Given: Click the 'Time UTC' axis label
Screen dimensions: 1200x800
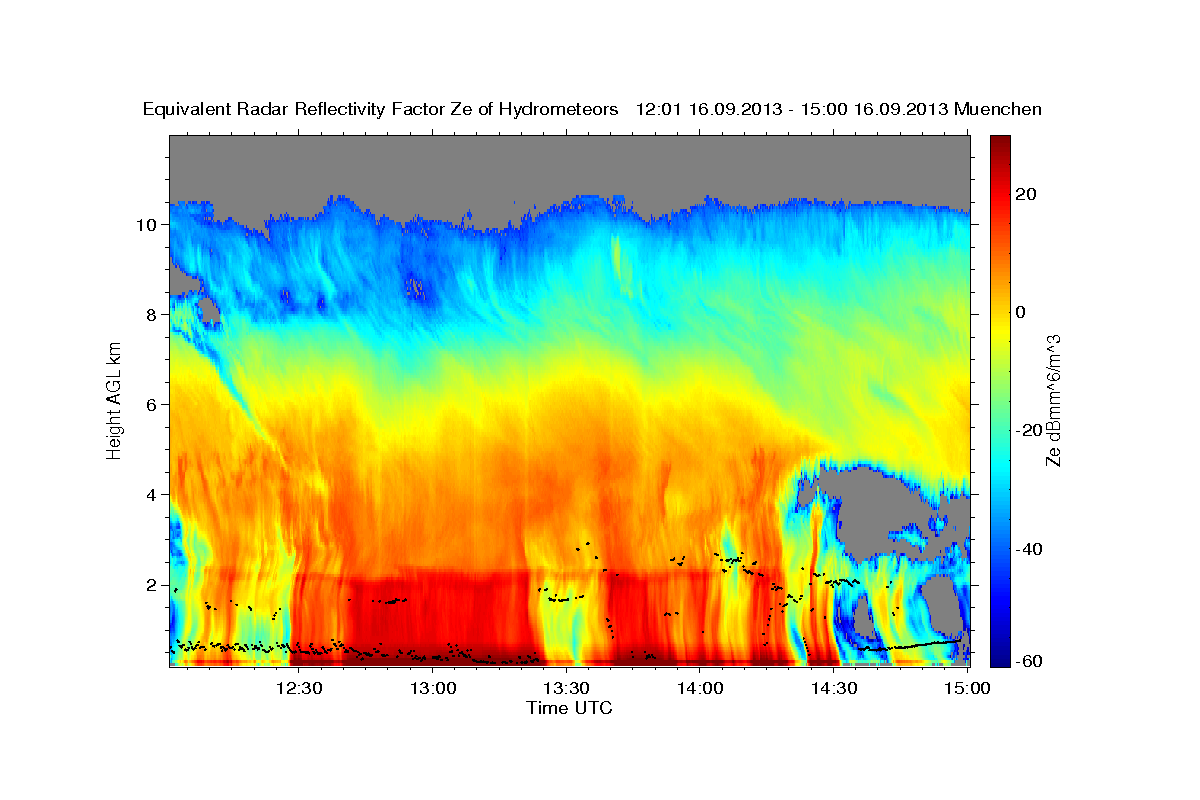Looking at the screenshot, I should (569, 708).
